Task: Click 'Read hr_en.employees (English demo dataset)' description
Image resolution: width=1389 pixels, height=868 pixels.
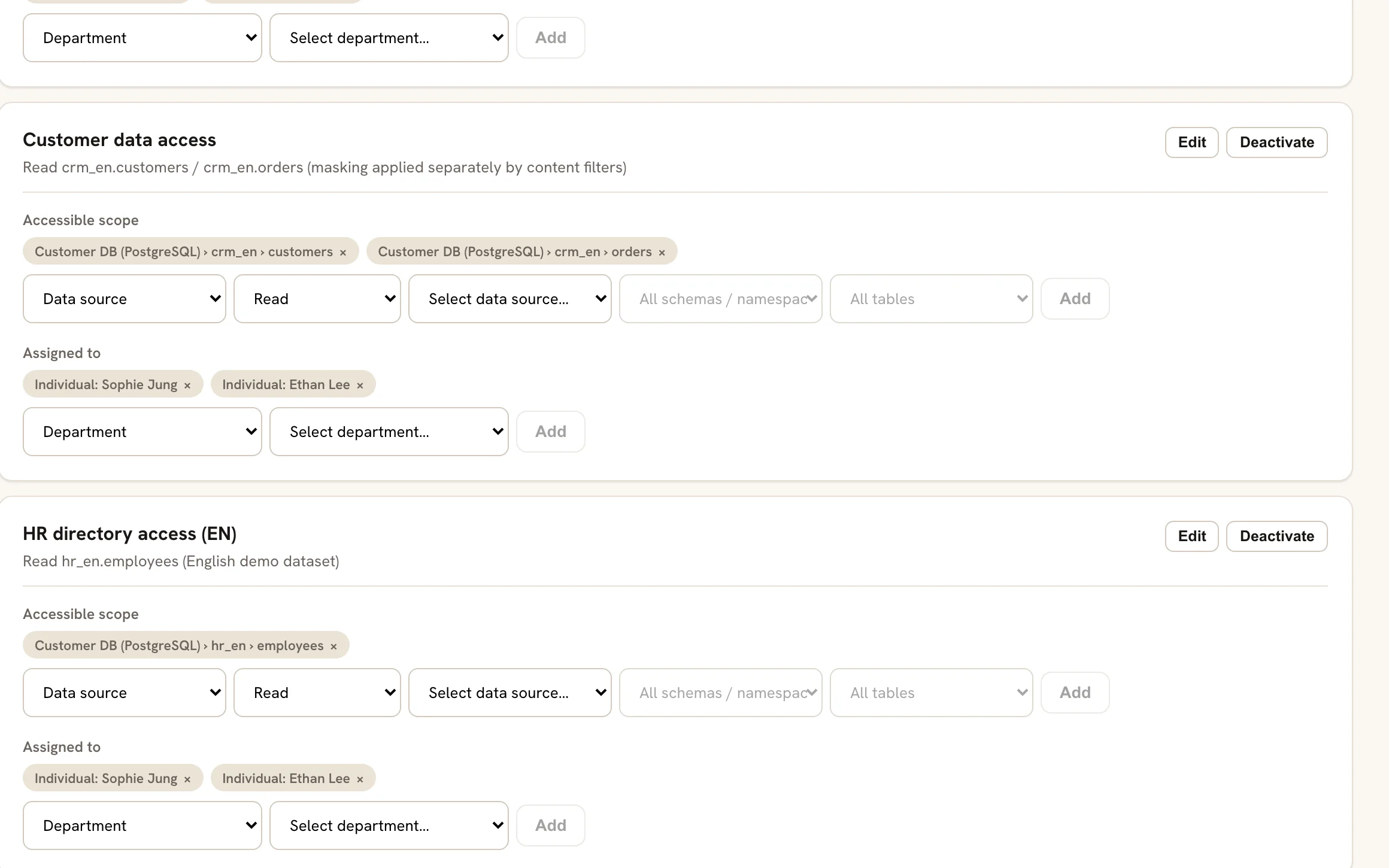Action: pyautogui.click(x=181, y=562)
